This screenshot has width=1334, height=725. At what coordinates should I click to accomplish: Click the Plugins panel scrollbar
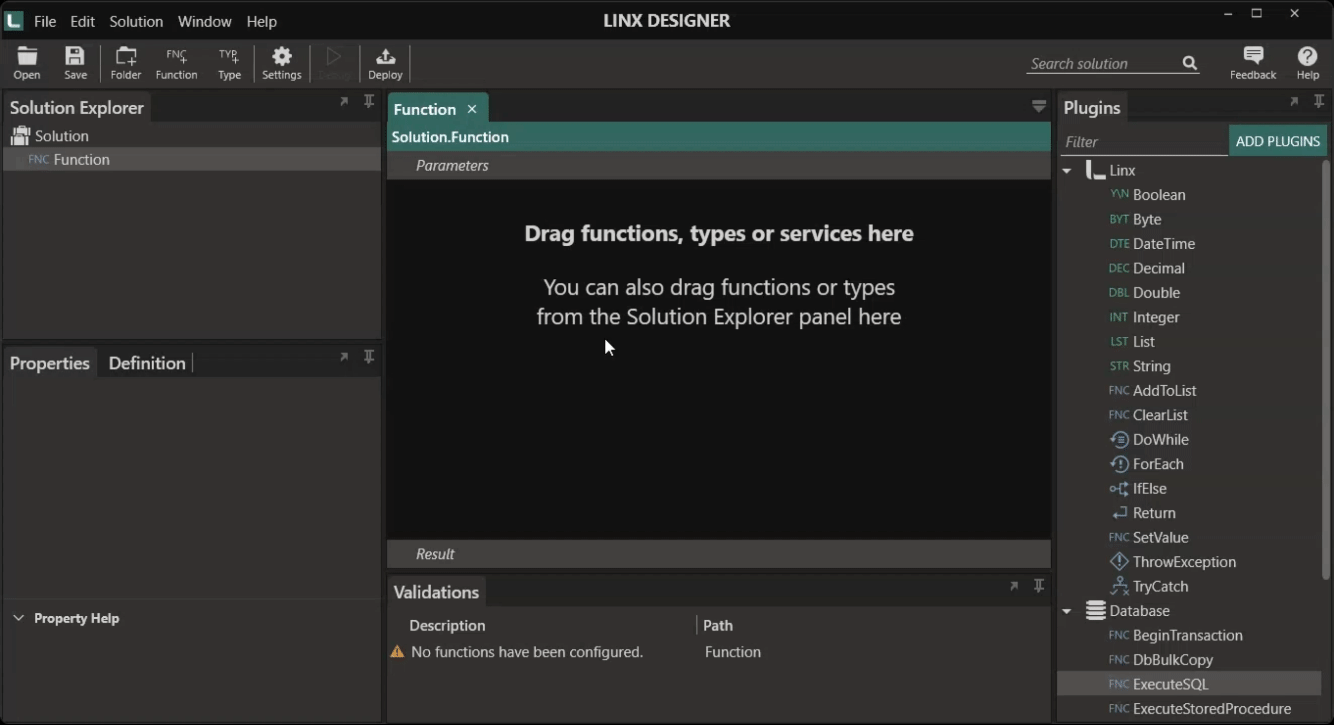pyautogui.click(x=1327, y=370)
